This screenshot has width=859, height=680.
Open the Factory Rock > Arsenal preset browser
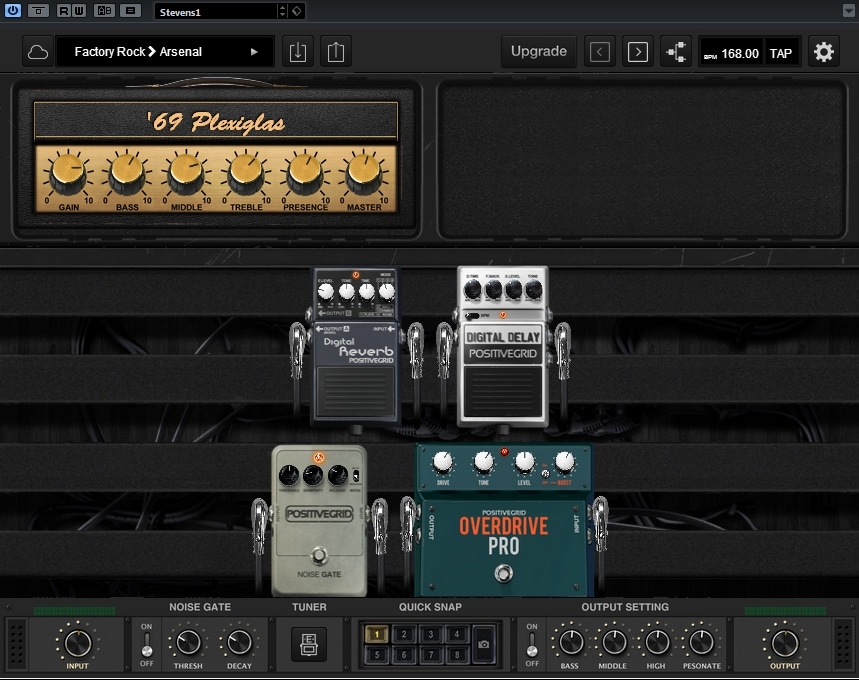[164, 52]
